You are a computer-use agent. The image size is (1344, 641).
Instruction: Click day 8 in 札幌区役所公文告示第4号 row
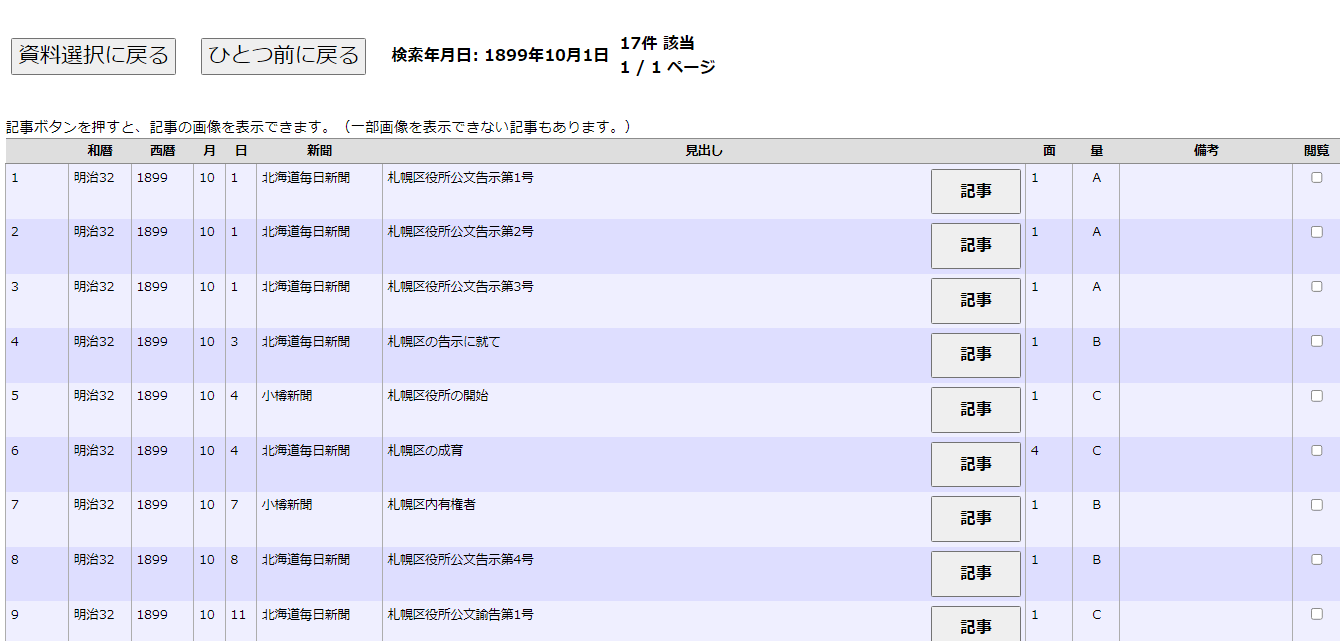pyautogui.click(x=235, y=559)
